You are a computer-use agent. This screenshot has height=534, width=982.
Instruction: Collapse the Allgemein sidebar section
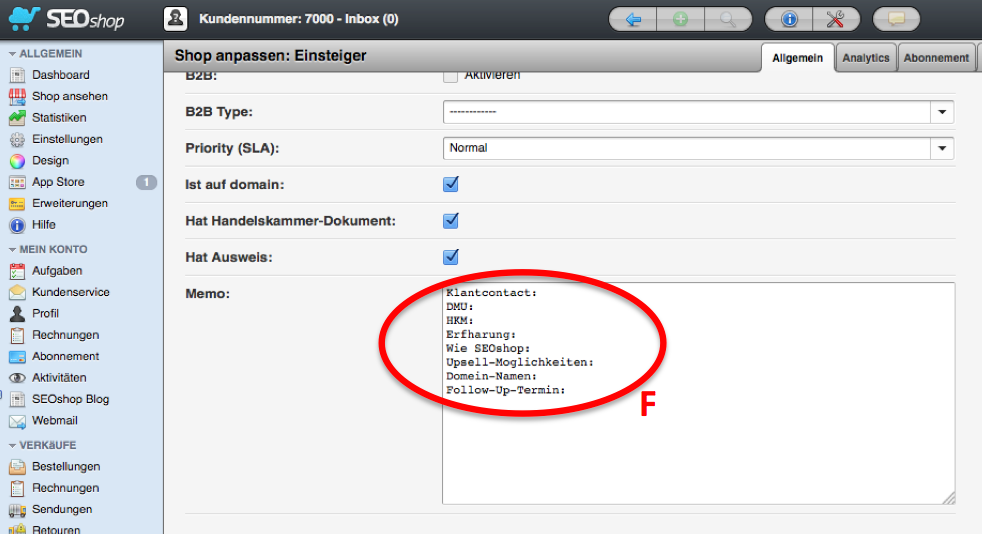pyautogui.click(x=13, y=53)
